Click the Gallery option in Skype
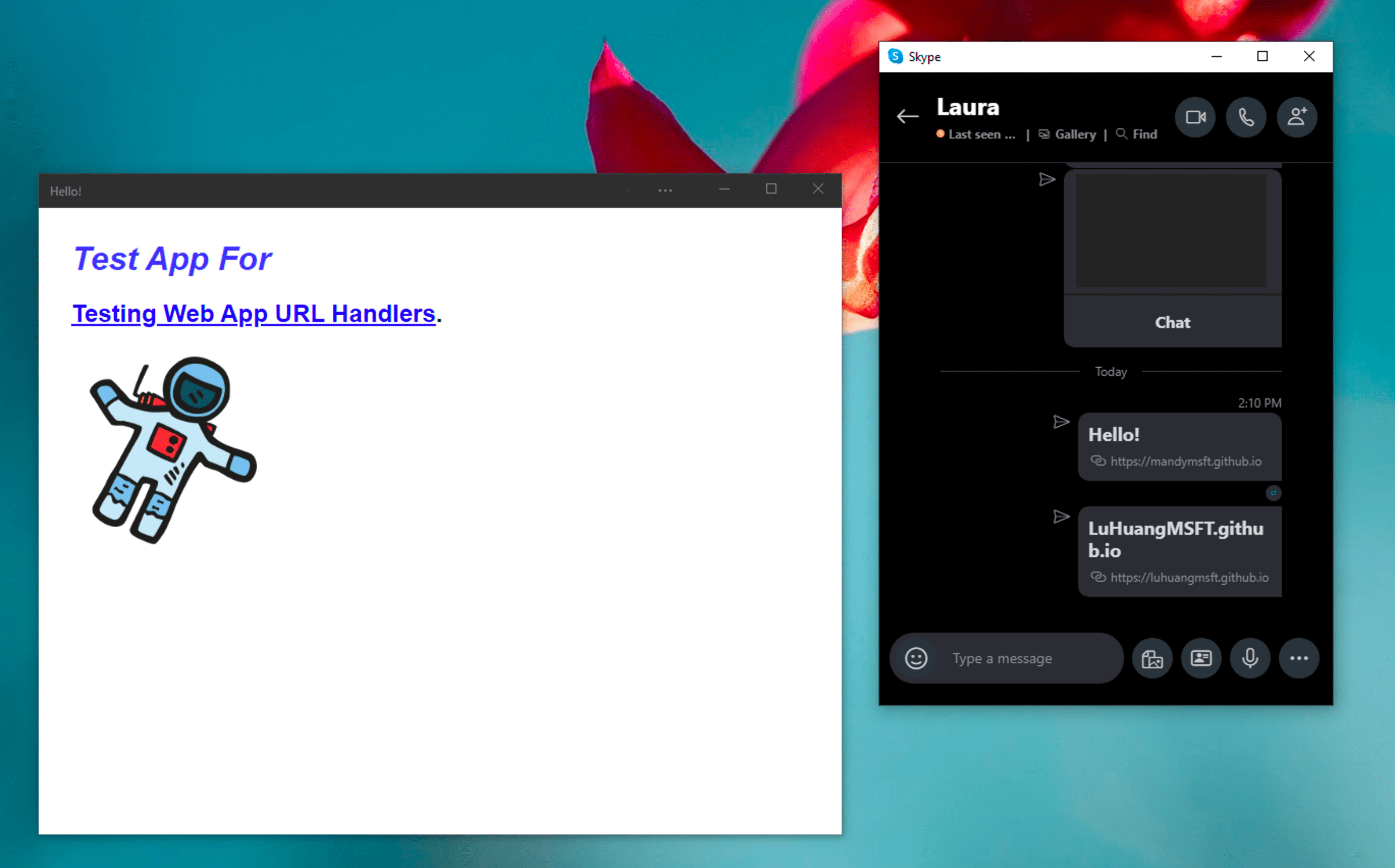1395x868 pixels. tap(1075, 134)
